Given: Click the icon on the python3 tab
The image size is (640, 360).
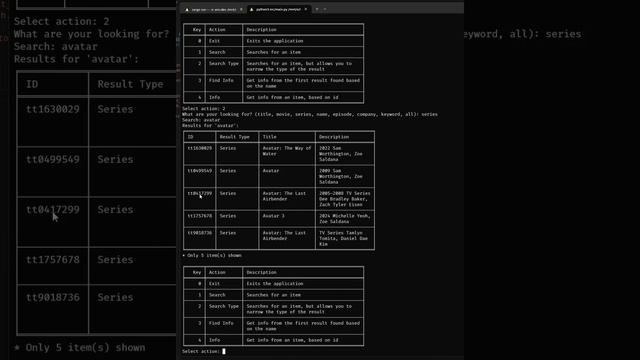Looking at the screenshot, I should [251, 9].
